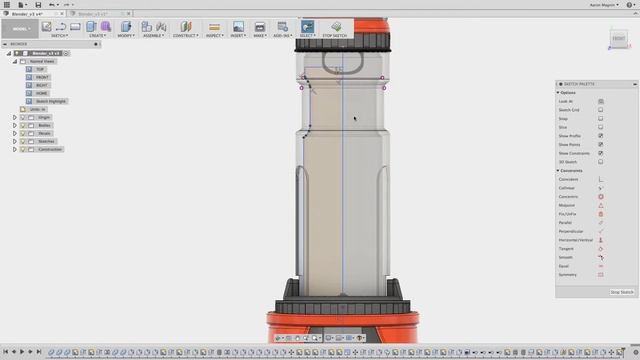Uncheck the Show Profile checkbox
Viewport: 640px width, 360px height.
(x=600, y=136)
